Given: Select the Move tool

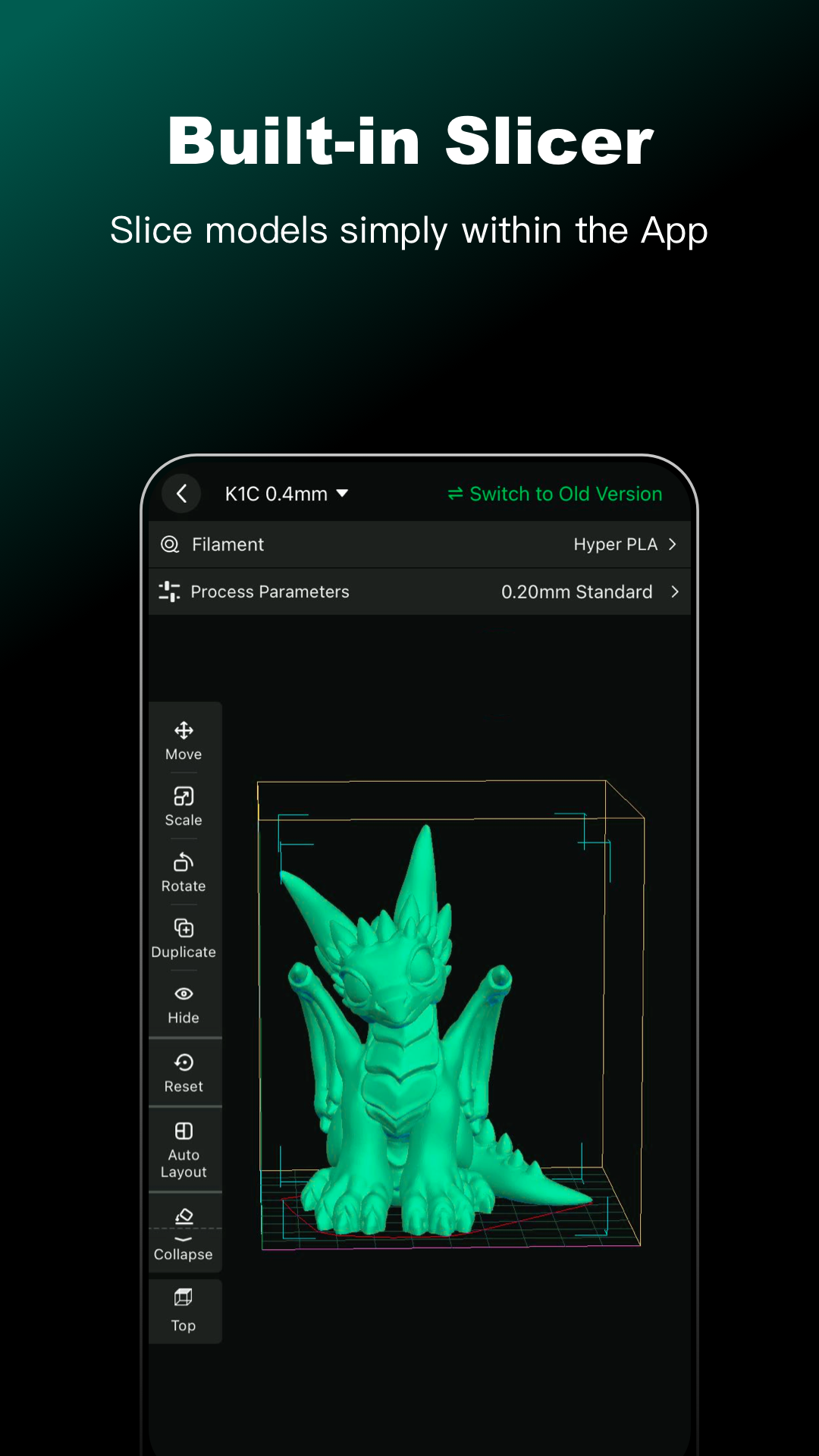Looking at the screenshot, I should (x=184, y=741).
